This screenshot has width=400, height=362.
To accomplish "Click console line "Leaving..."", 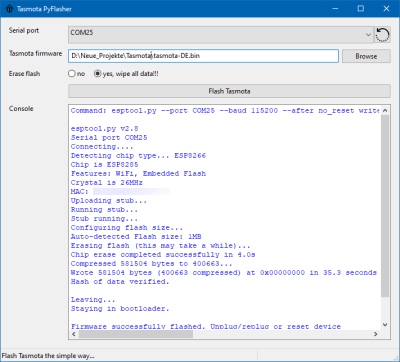I will (93, 300).
